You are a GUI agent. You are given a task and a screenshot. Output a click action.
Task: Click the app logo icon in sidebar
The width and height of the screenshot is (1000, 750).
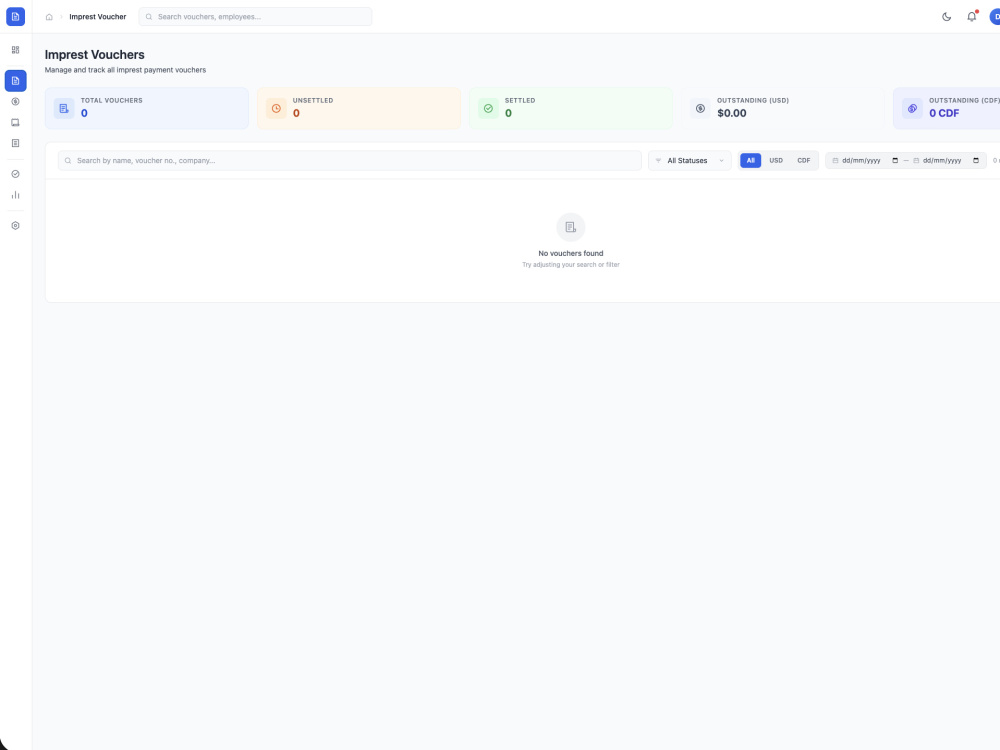tap(15, 17)
